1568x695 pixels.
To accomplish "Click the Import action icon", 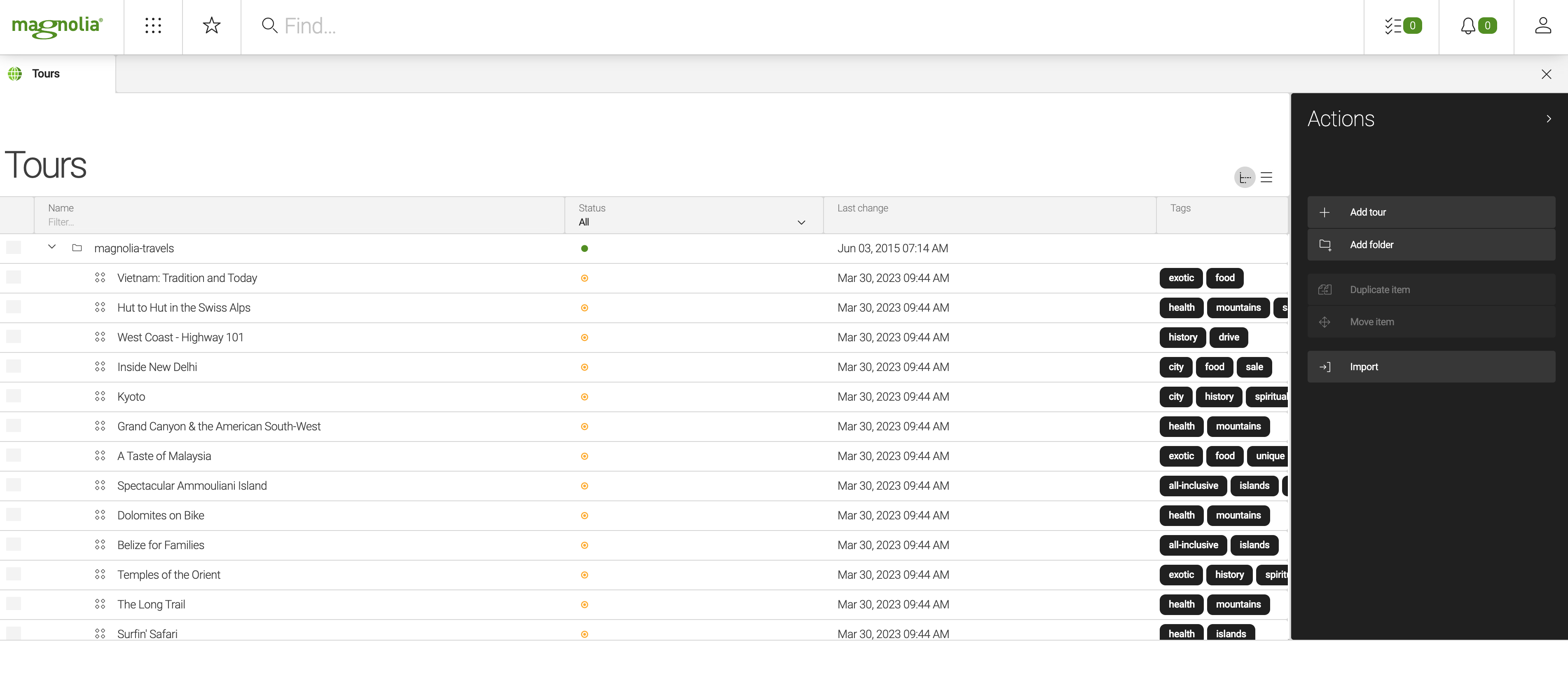I will [1325, 367].
